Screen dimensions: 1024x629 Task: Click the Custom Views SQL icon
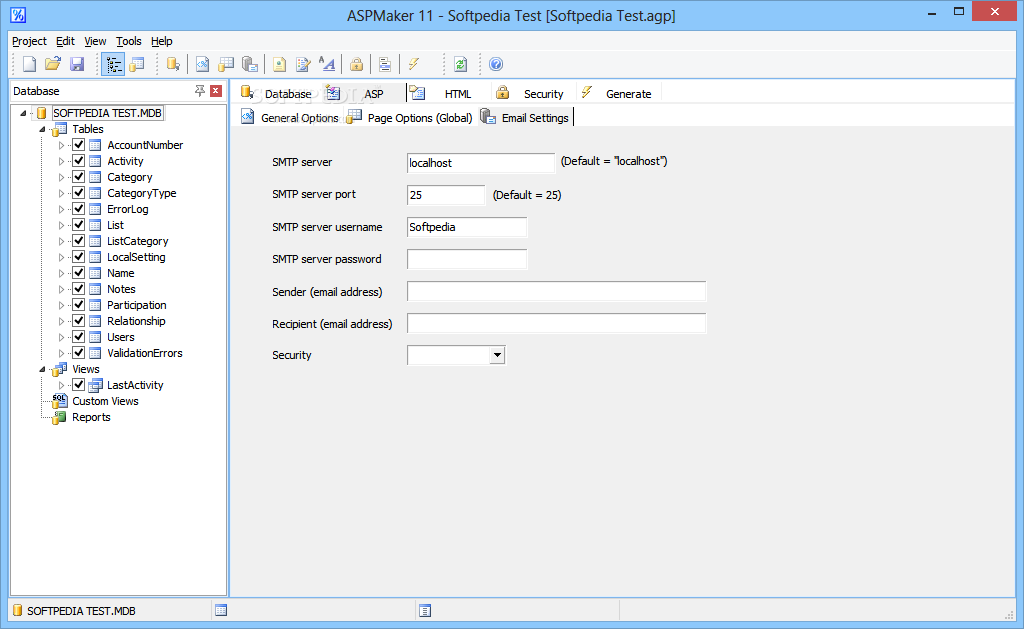point(59,401)
